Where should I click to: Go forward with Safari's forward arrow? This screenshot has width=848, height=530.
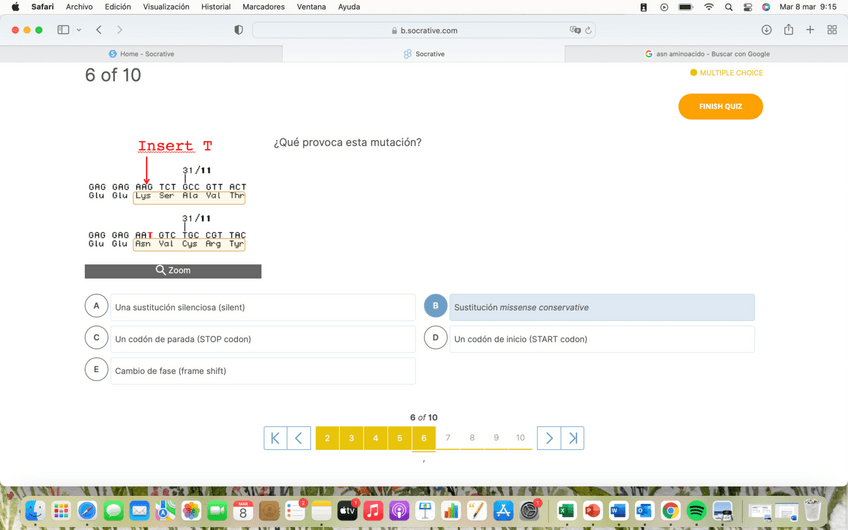[x=120, y=30]
